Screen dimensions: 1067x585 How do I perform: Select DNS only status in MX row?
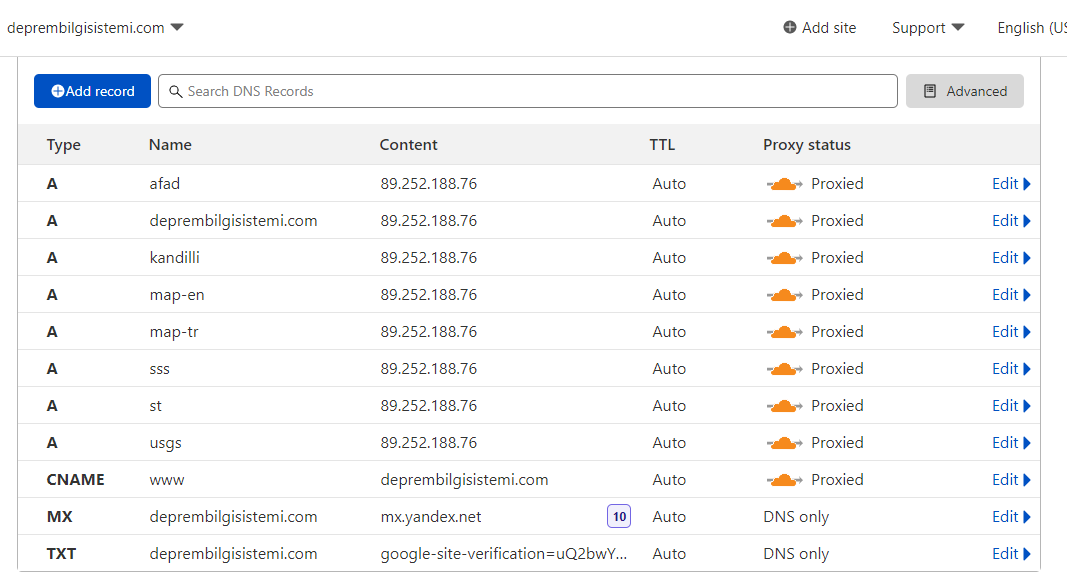(x=796, y=517)
